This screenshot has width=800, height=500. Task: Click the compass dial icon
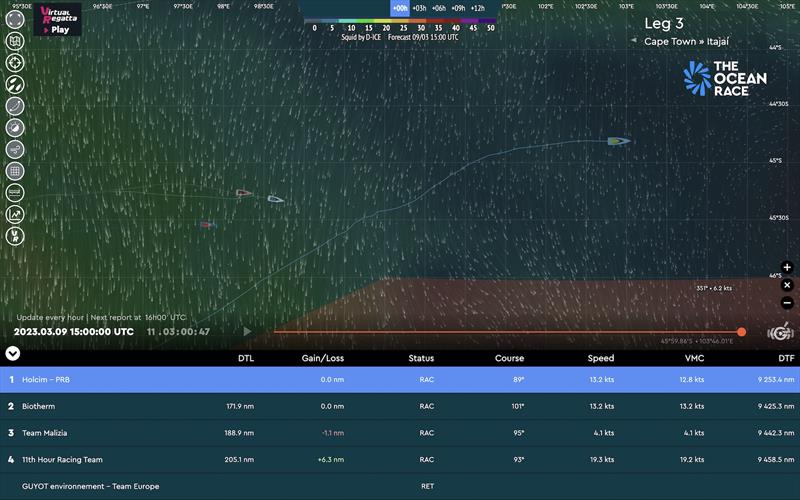point(15,128)
